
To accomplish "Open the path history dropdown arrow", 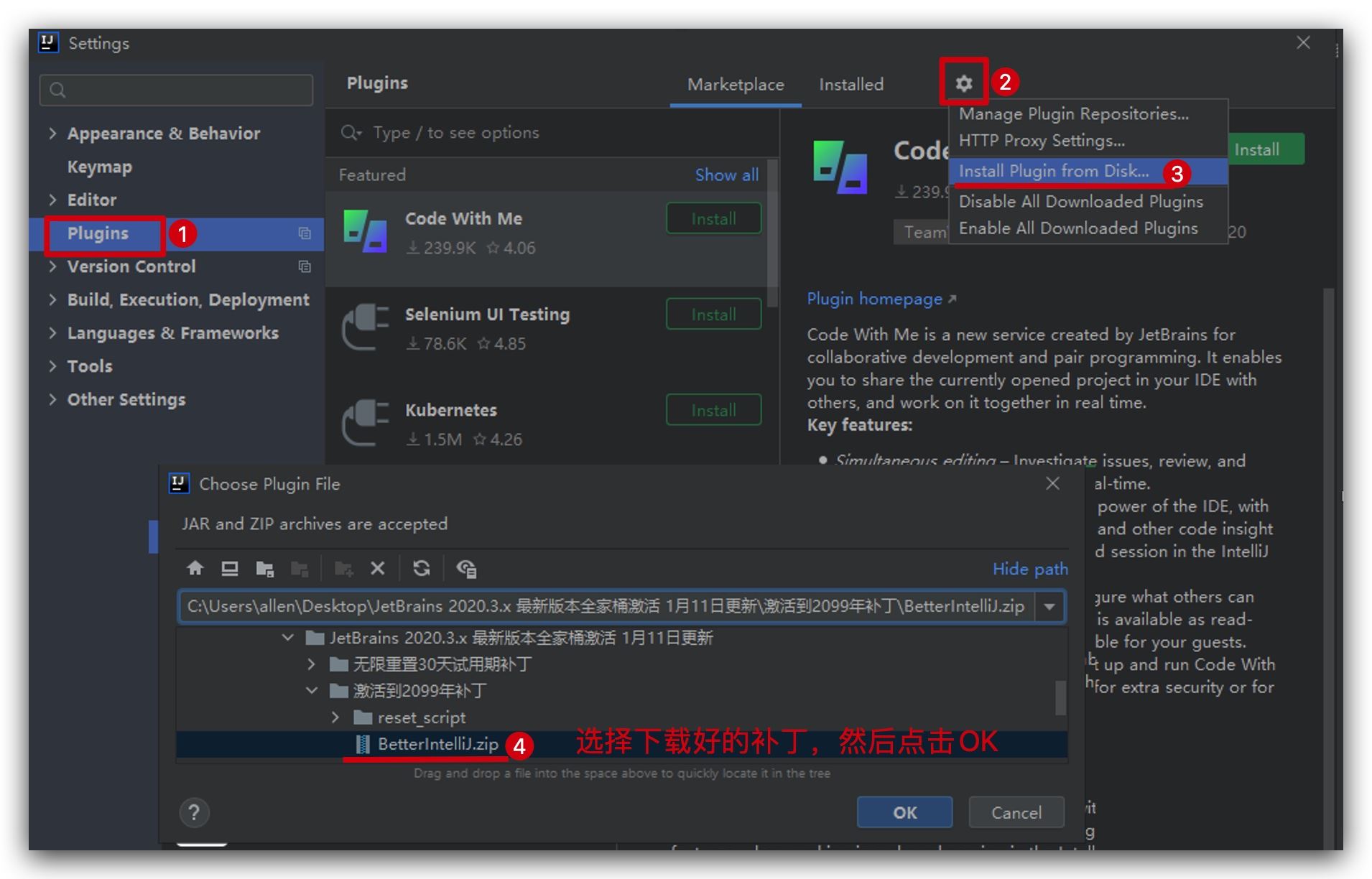I will coord(1049,606).
